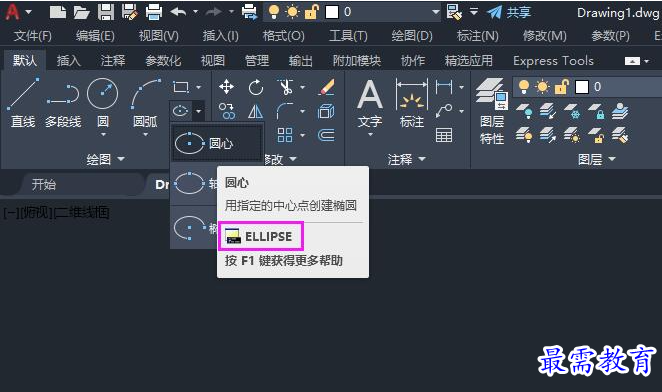The image size is (662, 392).
Task: Expand the 图层 panel arrow
Action: [612, 159]
